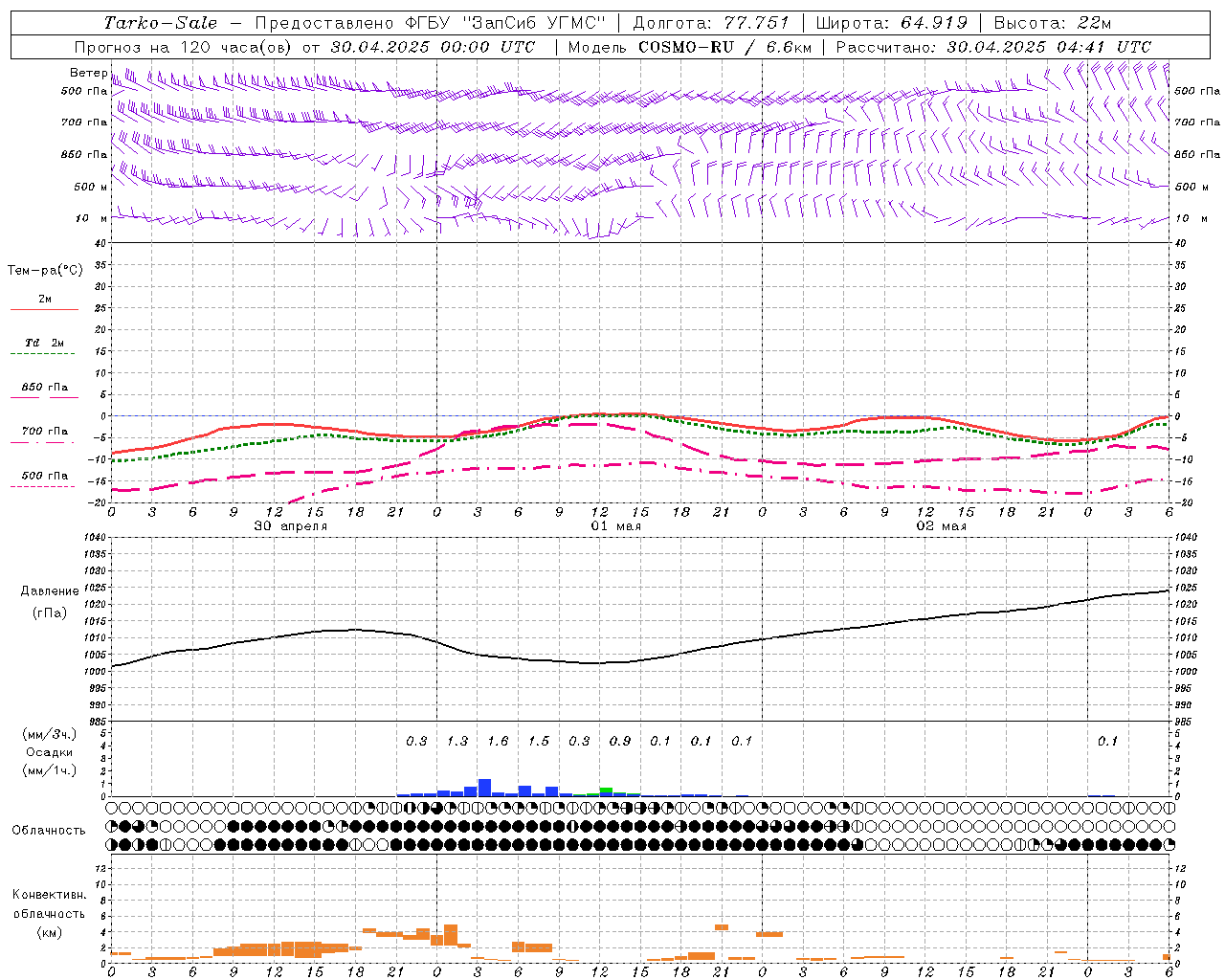Select the "Высота: 22м" elevation text
1225x980 pixels.
point(1053,23)
